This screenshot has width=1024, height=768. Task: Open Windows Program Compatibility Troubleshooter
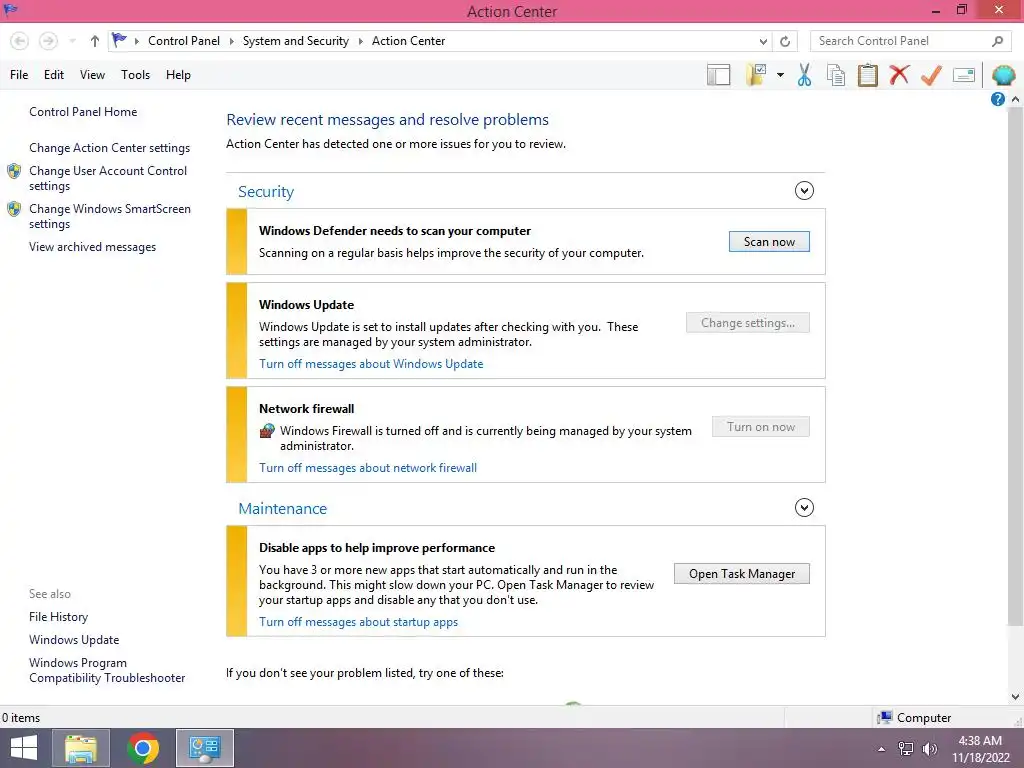coord(107,670)
